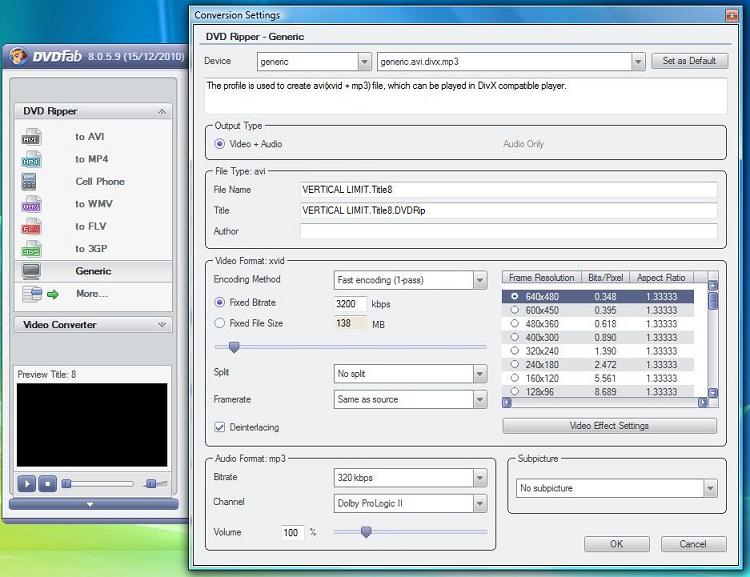The width and height of the screenshot is (750, 577).
Task: Select 'to FLV' ripper mode
Action: pos(90,226)
